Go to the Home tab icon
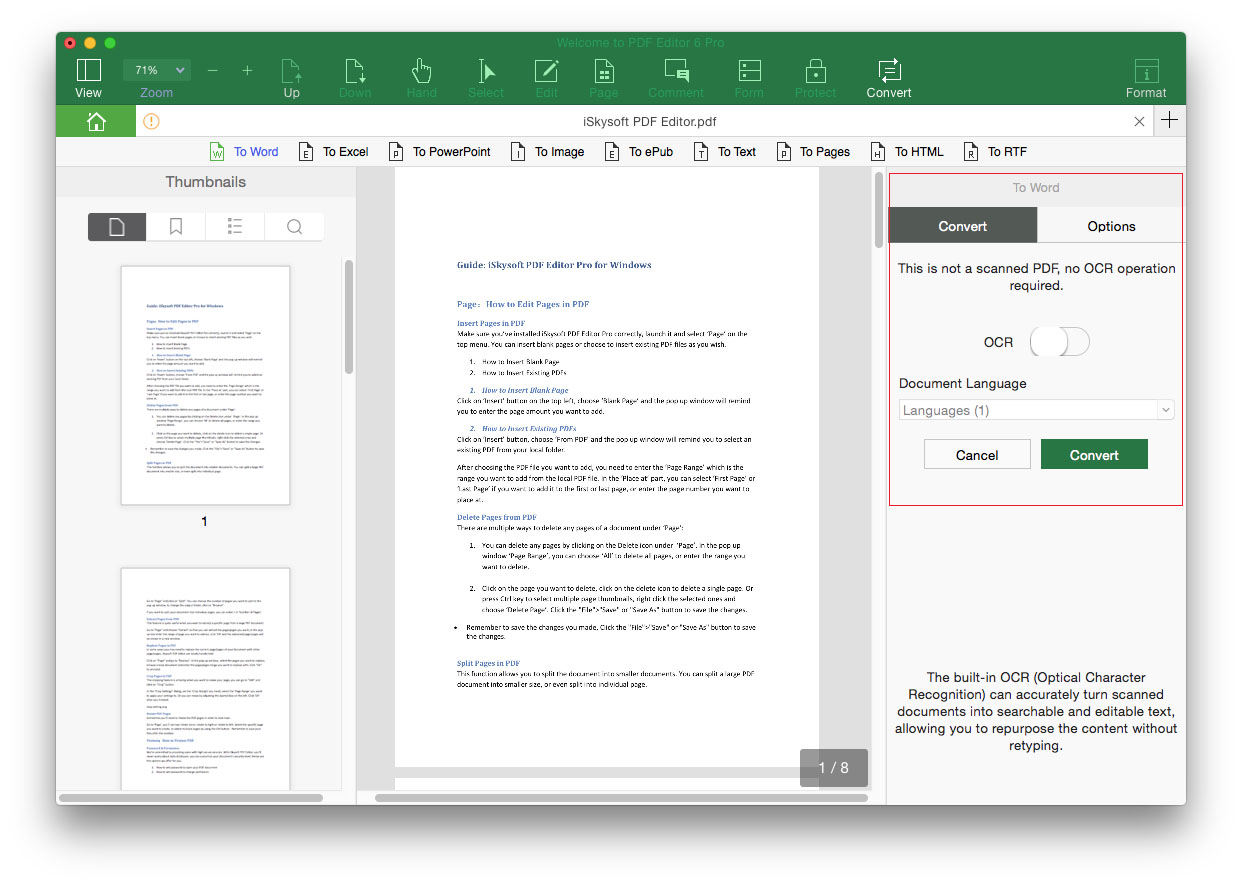Image resolution: width=1242 pixels, height=885 pixels. (x=96, y=122)
